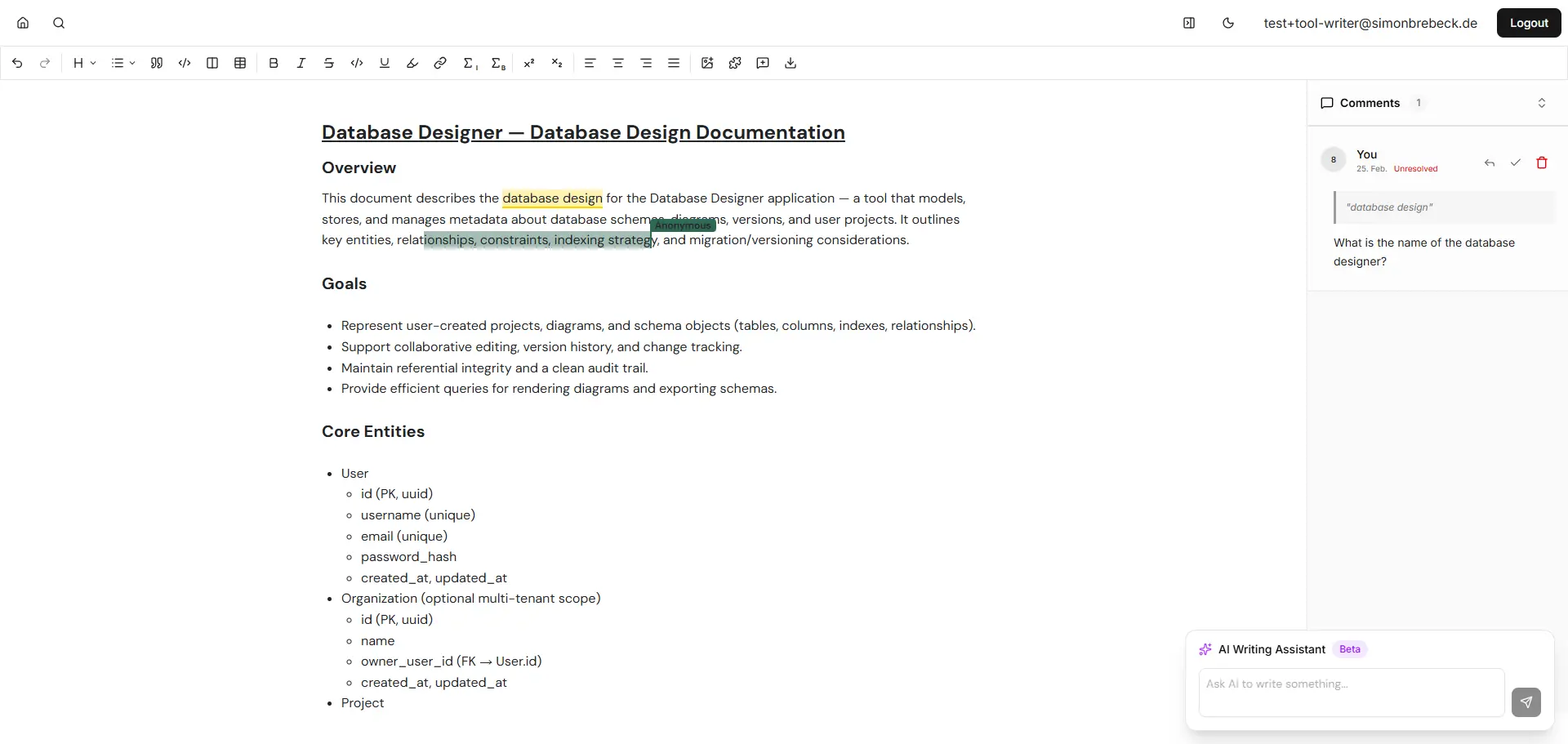This screenshot has width=1568, height=744.
Task: Insert a table from the toolbar
Action: tap(240, 63)
